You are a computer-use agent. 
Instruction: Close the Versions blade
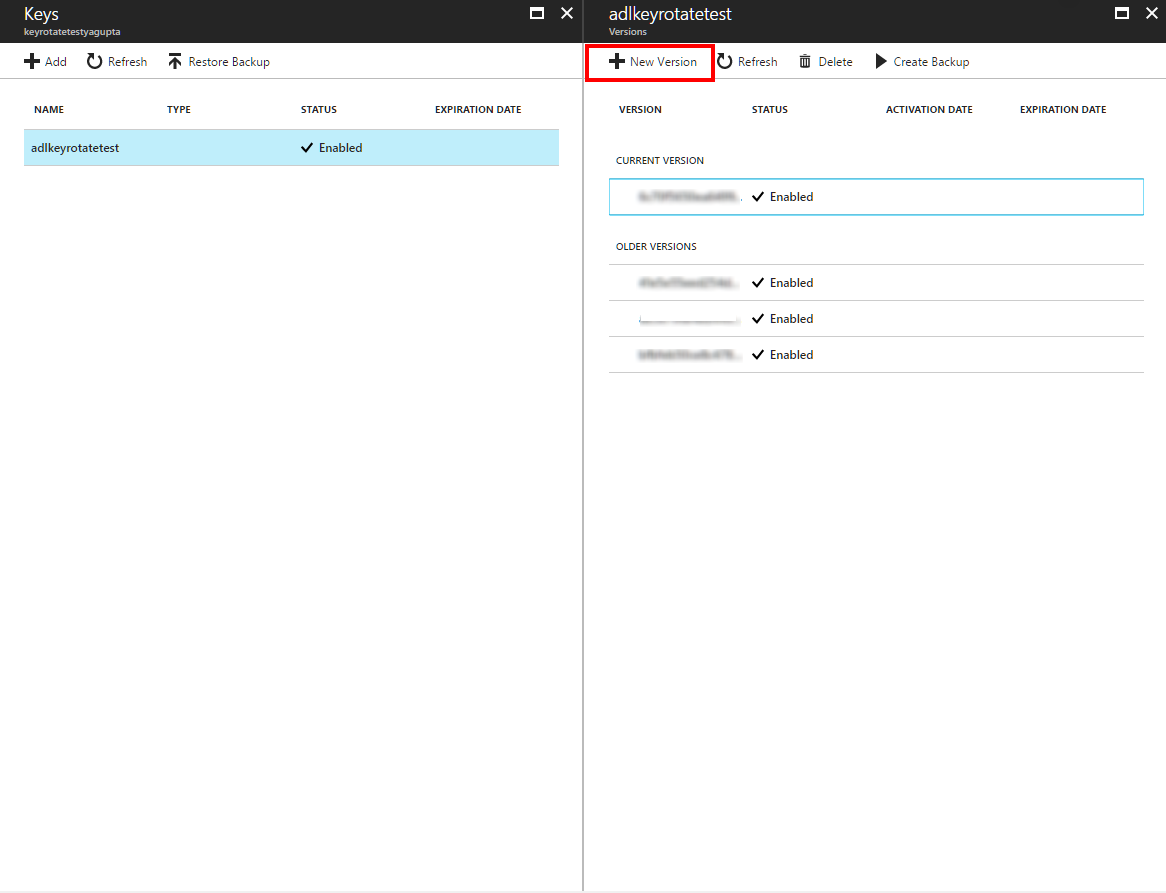1150,13
